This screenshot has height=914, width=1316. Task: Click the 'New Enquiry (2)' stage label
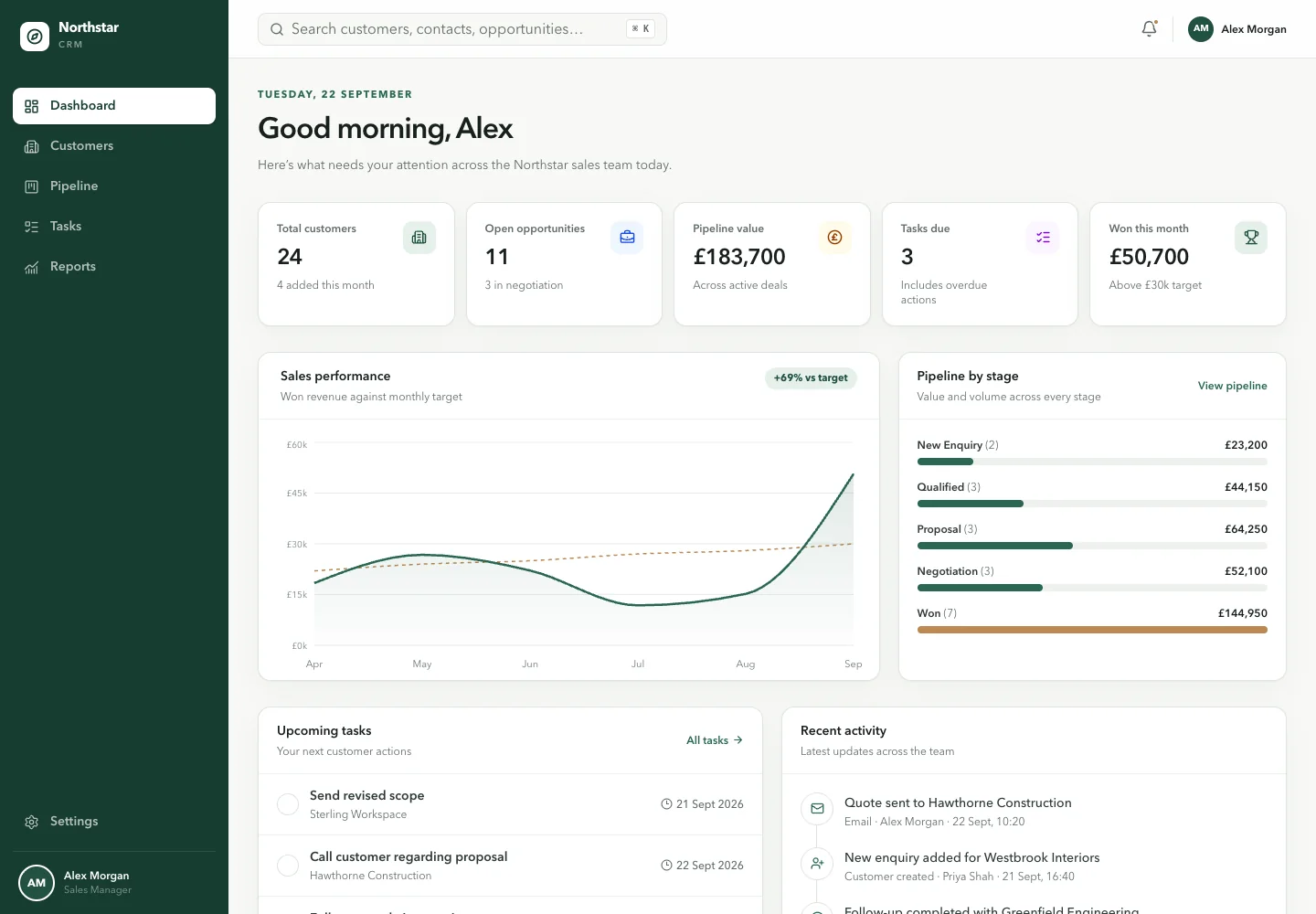tap(958, 445)
